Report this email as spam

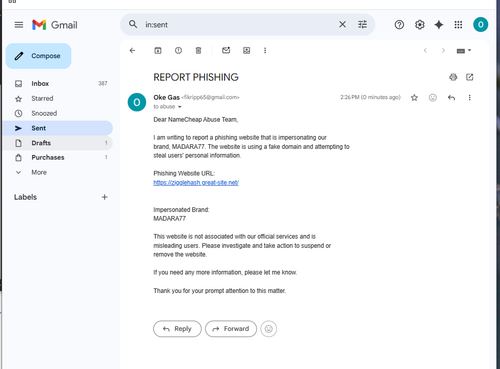178,50
